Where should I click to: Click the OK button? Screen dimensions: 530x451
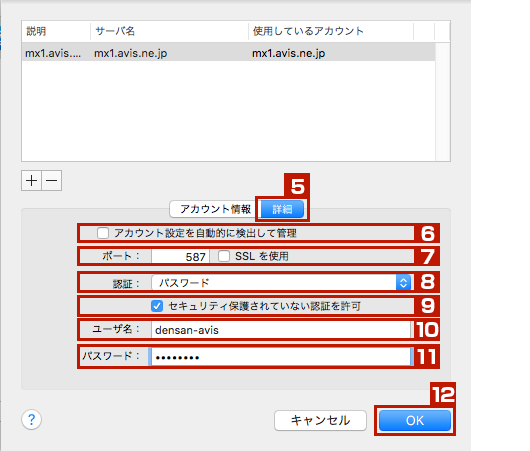pyautogui.click(x=415, y=421)
